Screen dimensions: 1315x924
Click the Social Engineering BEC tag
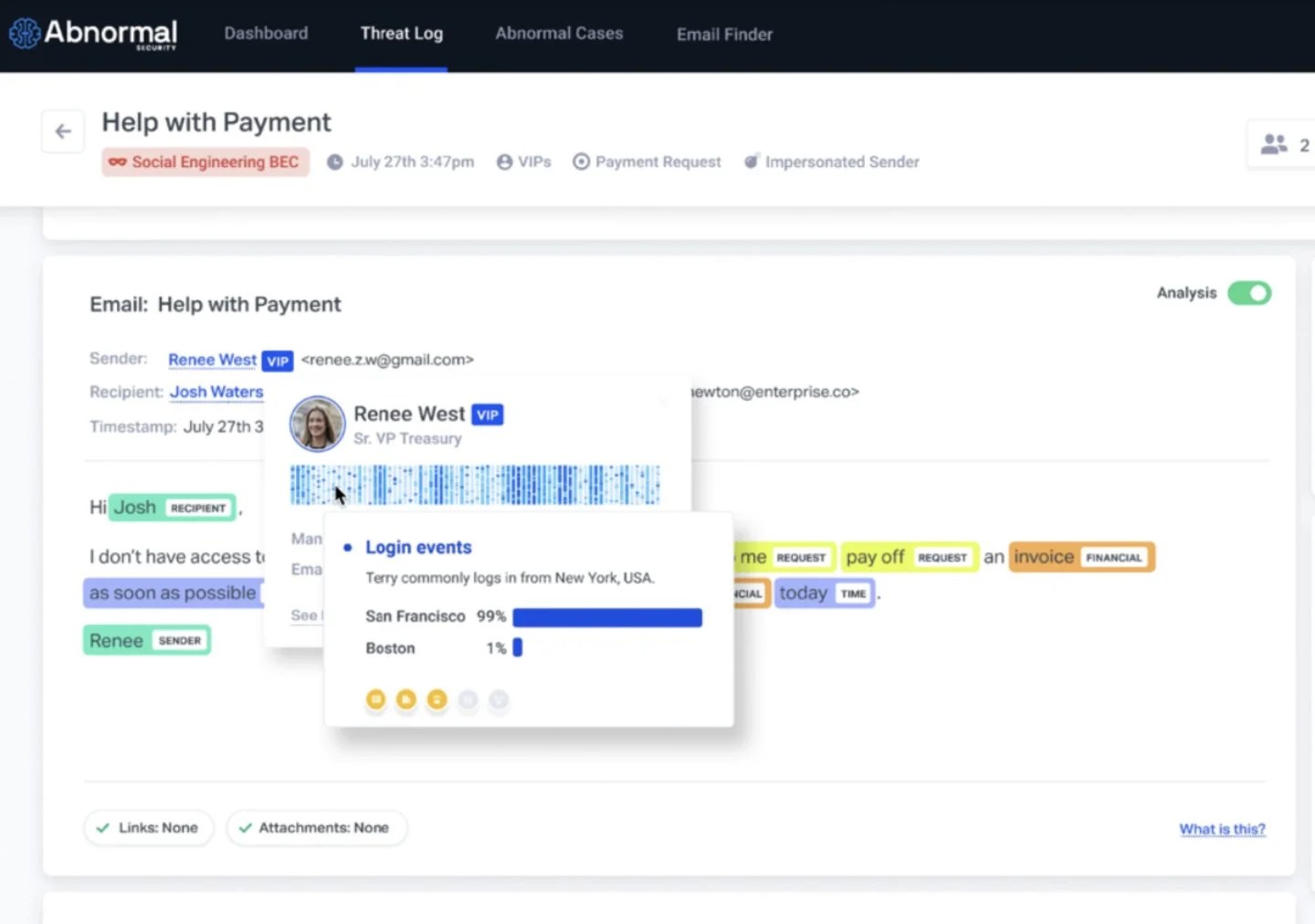(x=205, y=162)
